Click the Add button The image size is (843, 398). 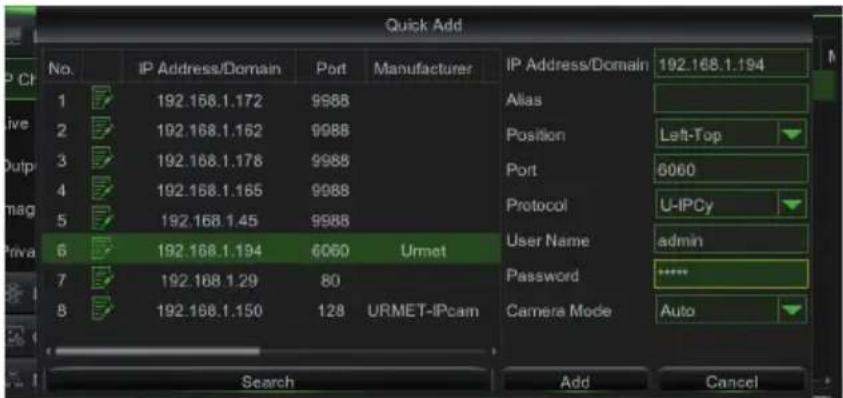coord(575,382)
